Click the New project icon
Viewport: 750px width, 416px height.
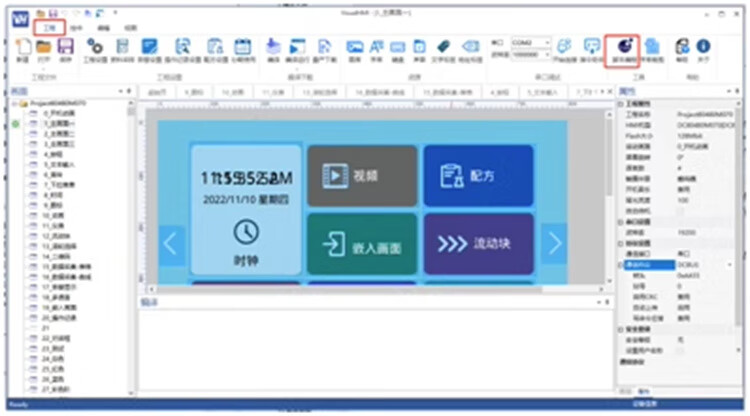(22, 47)
